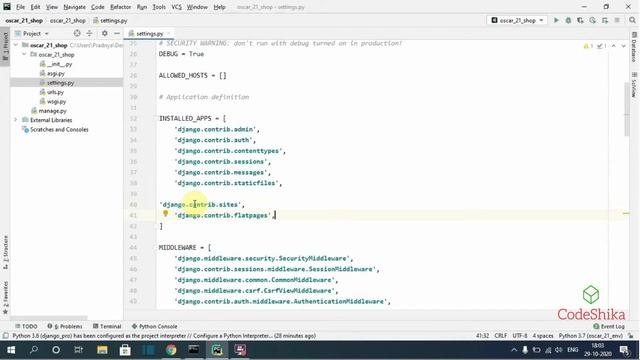Open the Tools menu

(x=159, y=7)
